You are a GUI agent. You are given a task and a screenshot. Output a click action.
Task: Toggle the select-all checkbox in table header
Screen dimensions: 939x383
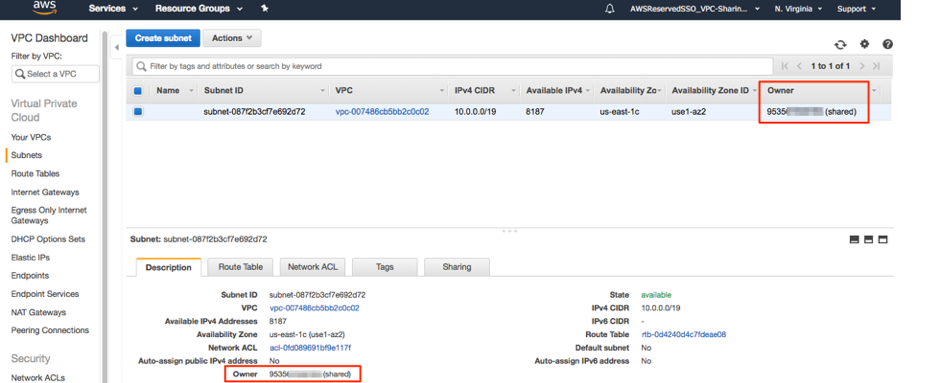(x=138, y=91)
